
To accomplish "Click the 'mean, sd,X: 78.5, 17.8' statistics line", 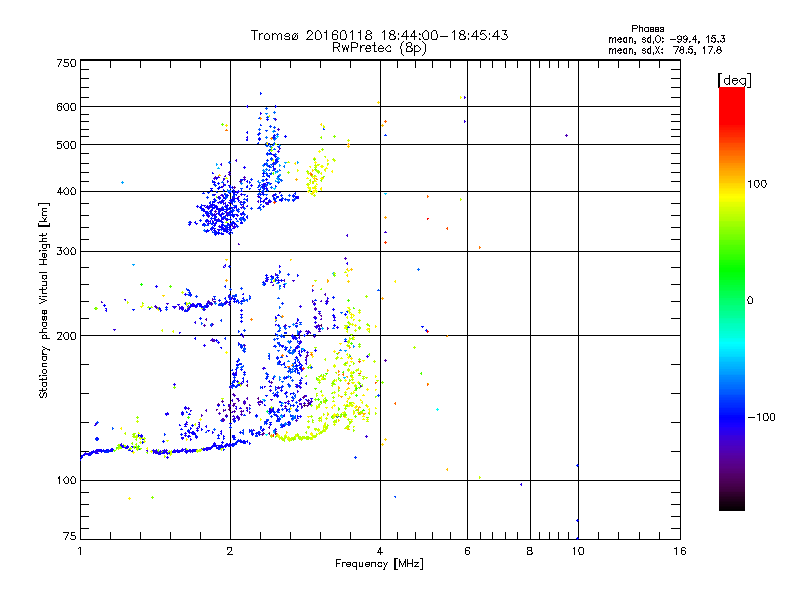I will [x=665, y=50].
